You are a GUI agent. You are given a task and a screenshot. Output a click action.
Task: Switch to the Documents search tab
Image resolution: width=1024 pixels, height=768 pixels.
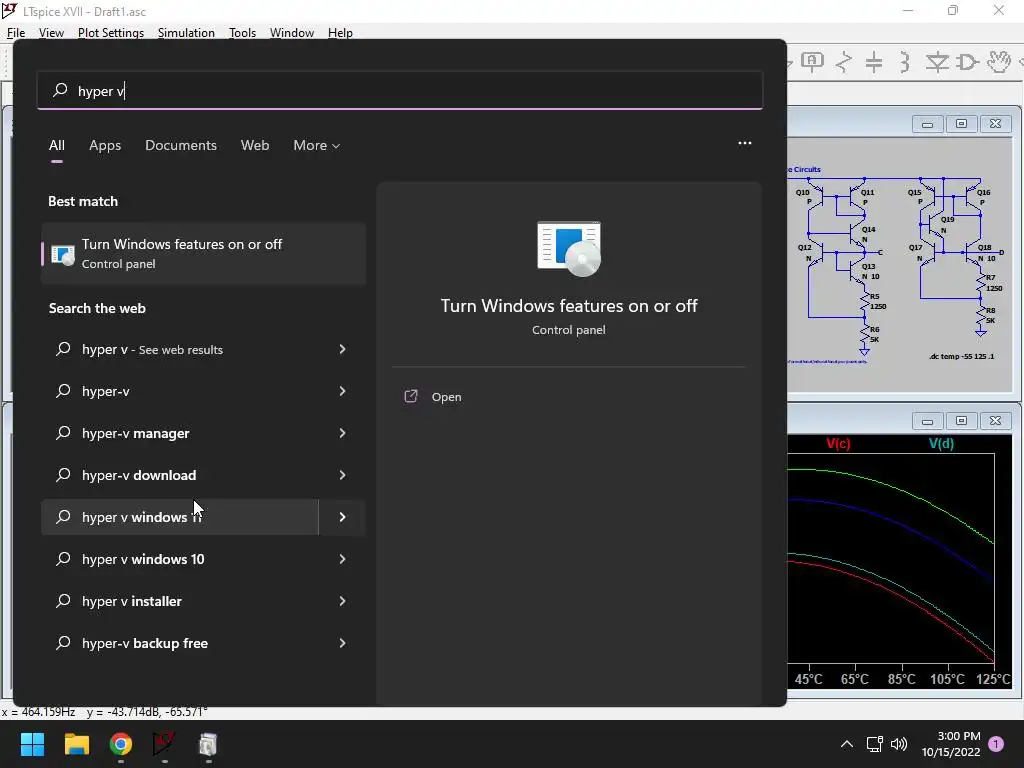[x=181, y=146]
